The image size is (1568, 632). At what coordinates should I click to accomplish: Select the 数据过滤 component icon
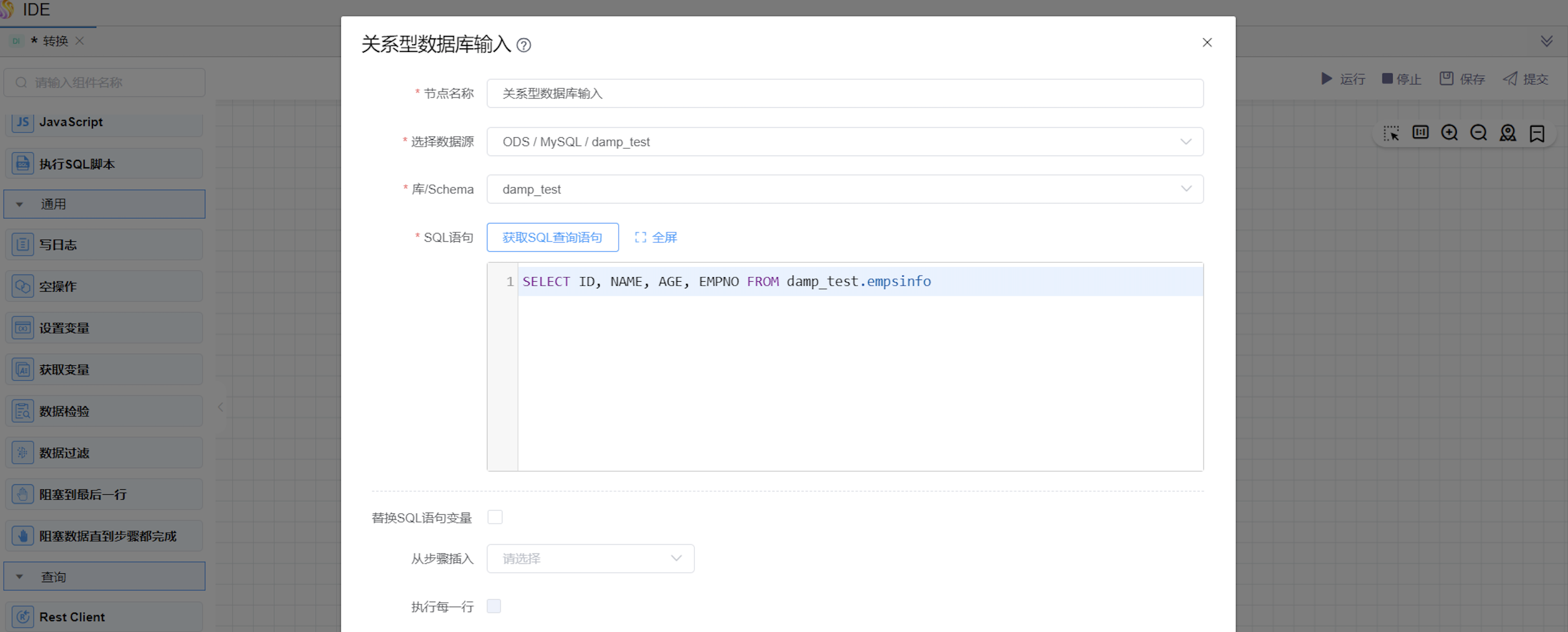click(23, 452)
